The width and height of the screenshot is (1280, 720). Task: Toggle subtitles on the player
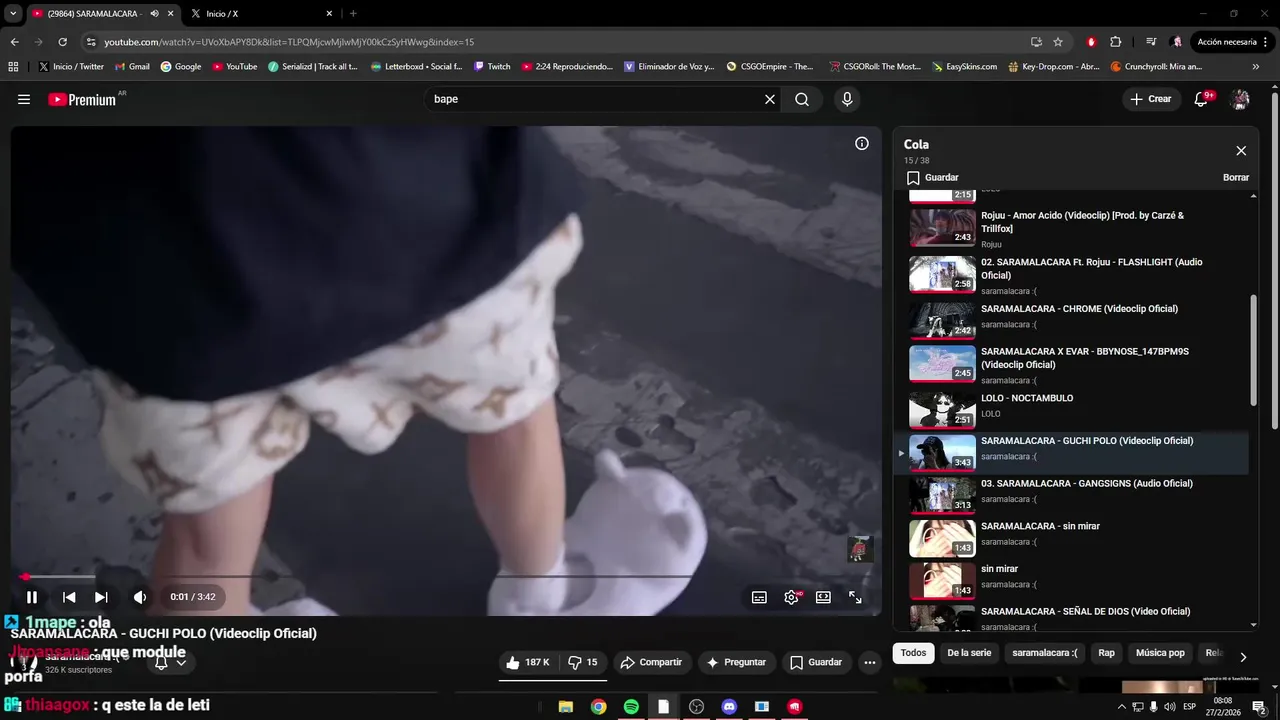(759, 597)
